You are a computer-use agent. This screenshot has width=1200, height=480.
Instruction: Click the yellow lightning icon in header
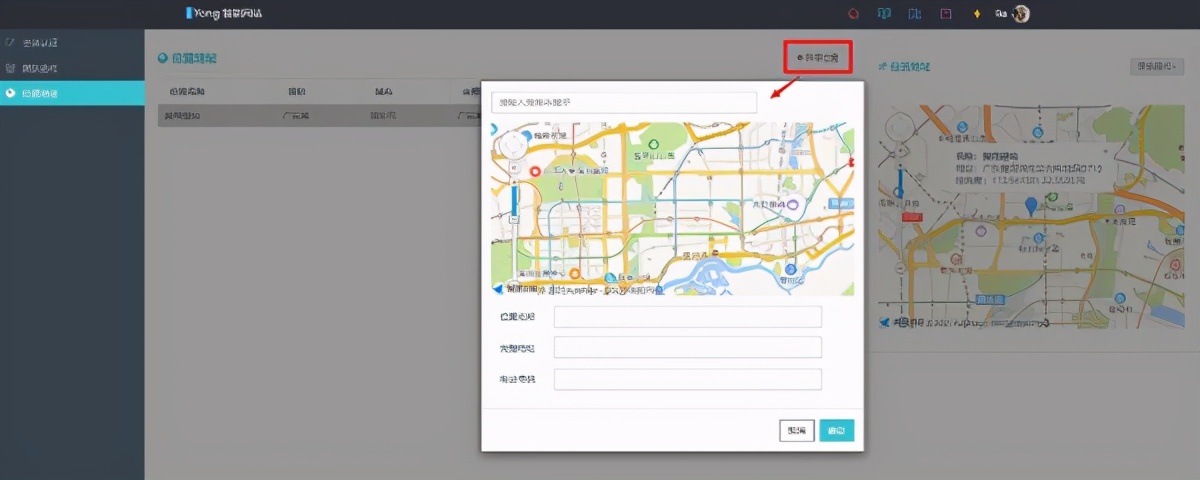coord(976,14)
